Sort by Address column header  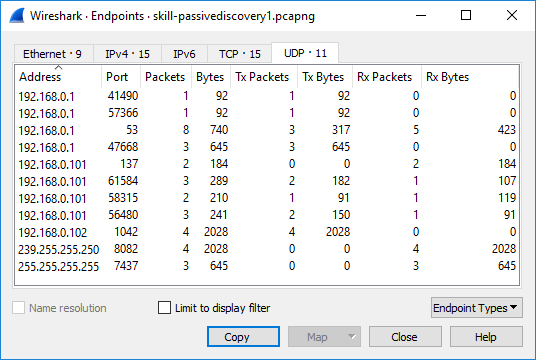pos(58,77)
